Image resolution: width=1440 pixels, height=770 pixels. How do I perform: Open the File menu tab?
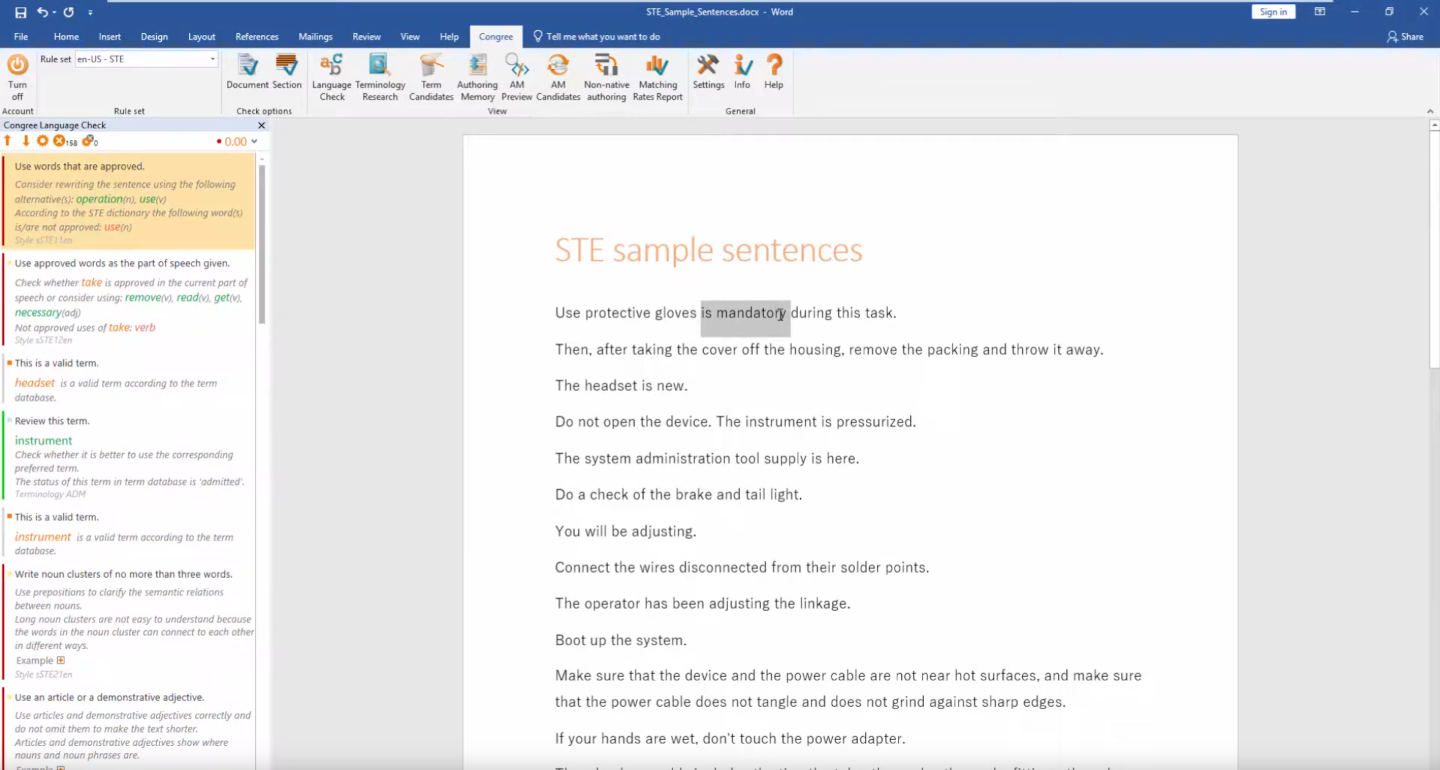click(21, 37)
